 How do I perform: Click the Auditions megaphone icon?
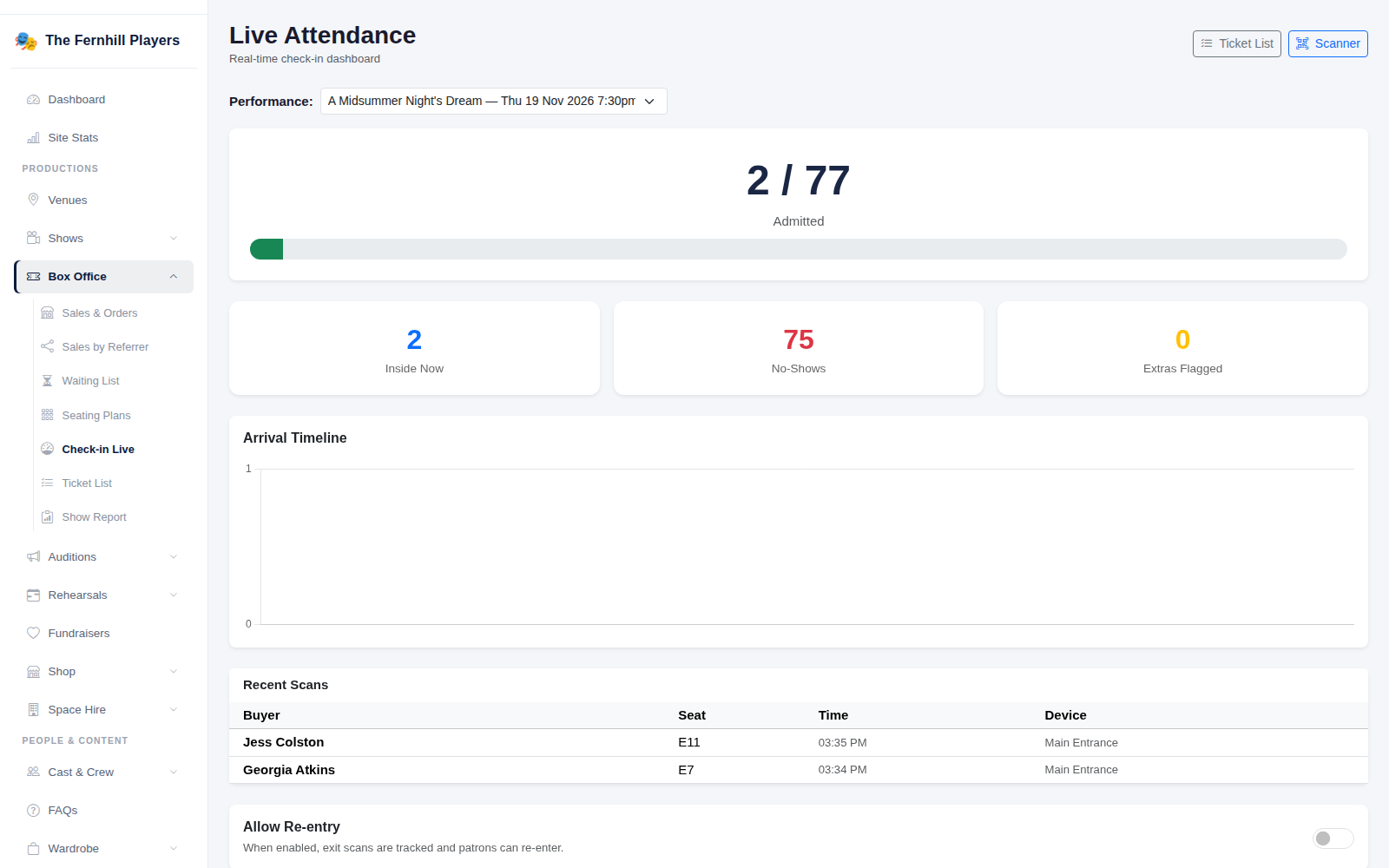pos(33,557)
